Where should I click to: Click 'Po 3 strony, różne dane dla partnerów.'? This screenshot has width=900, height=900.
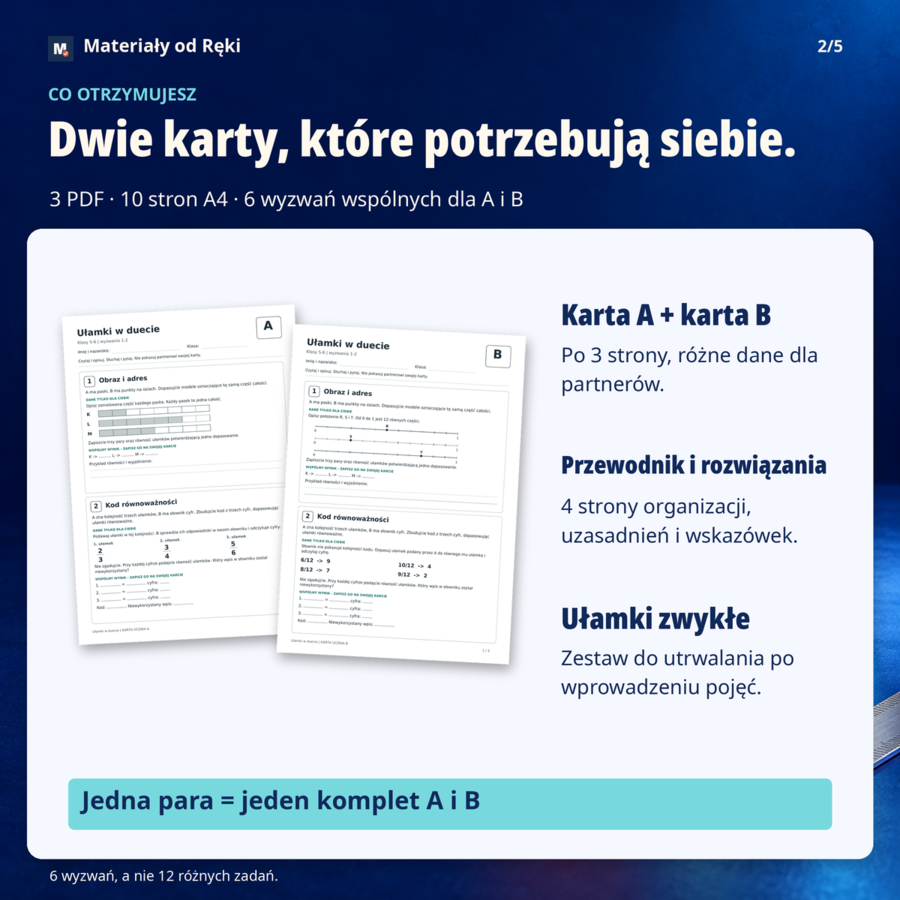coord(689,370)
